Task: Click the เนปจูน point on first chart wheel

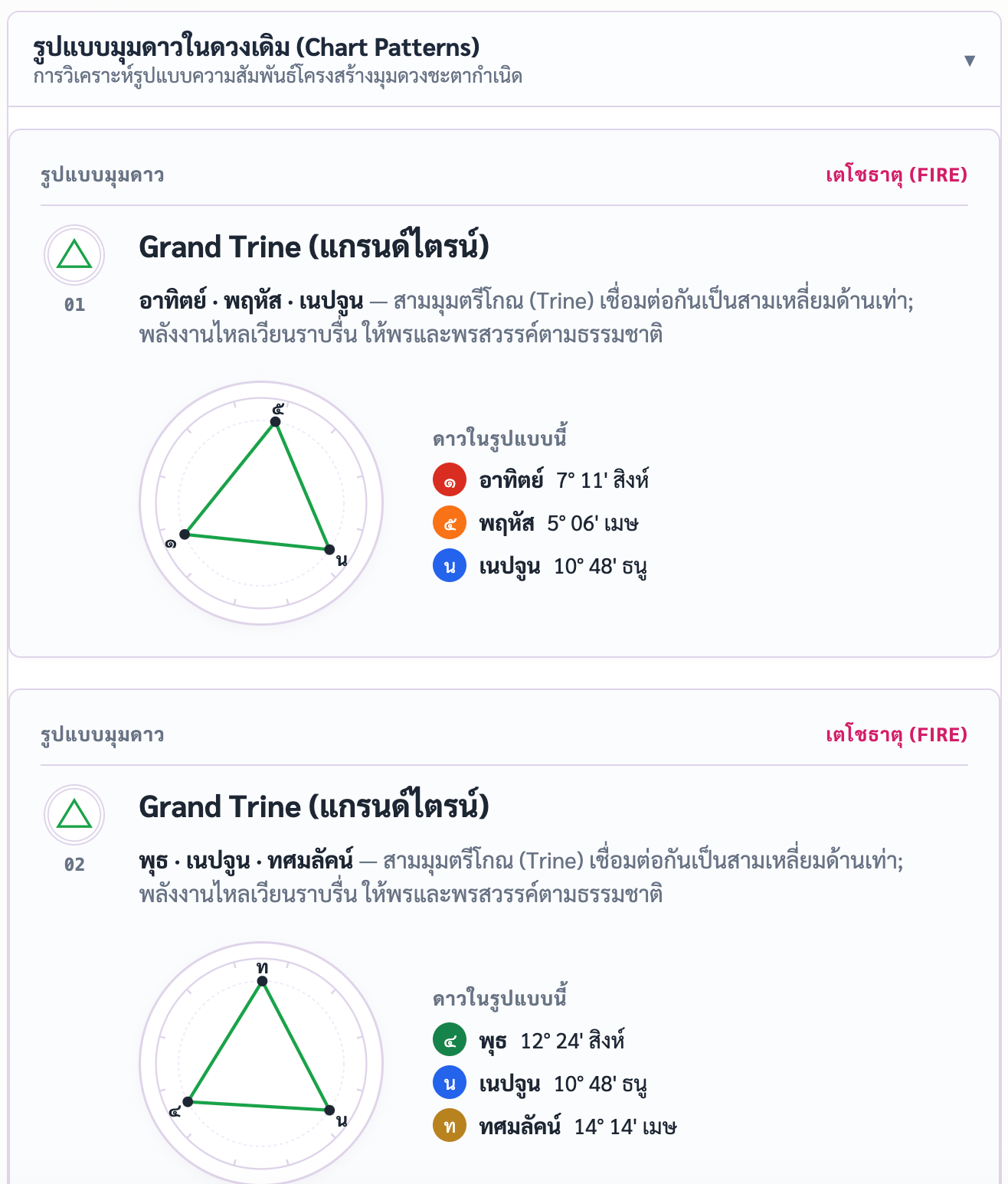Action: [329, 549]
